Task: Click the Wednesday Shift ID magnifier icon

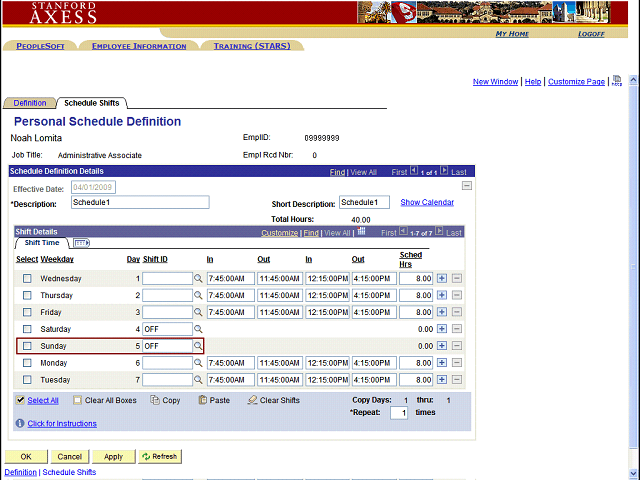Action: (198, 279)
